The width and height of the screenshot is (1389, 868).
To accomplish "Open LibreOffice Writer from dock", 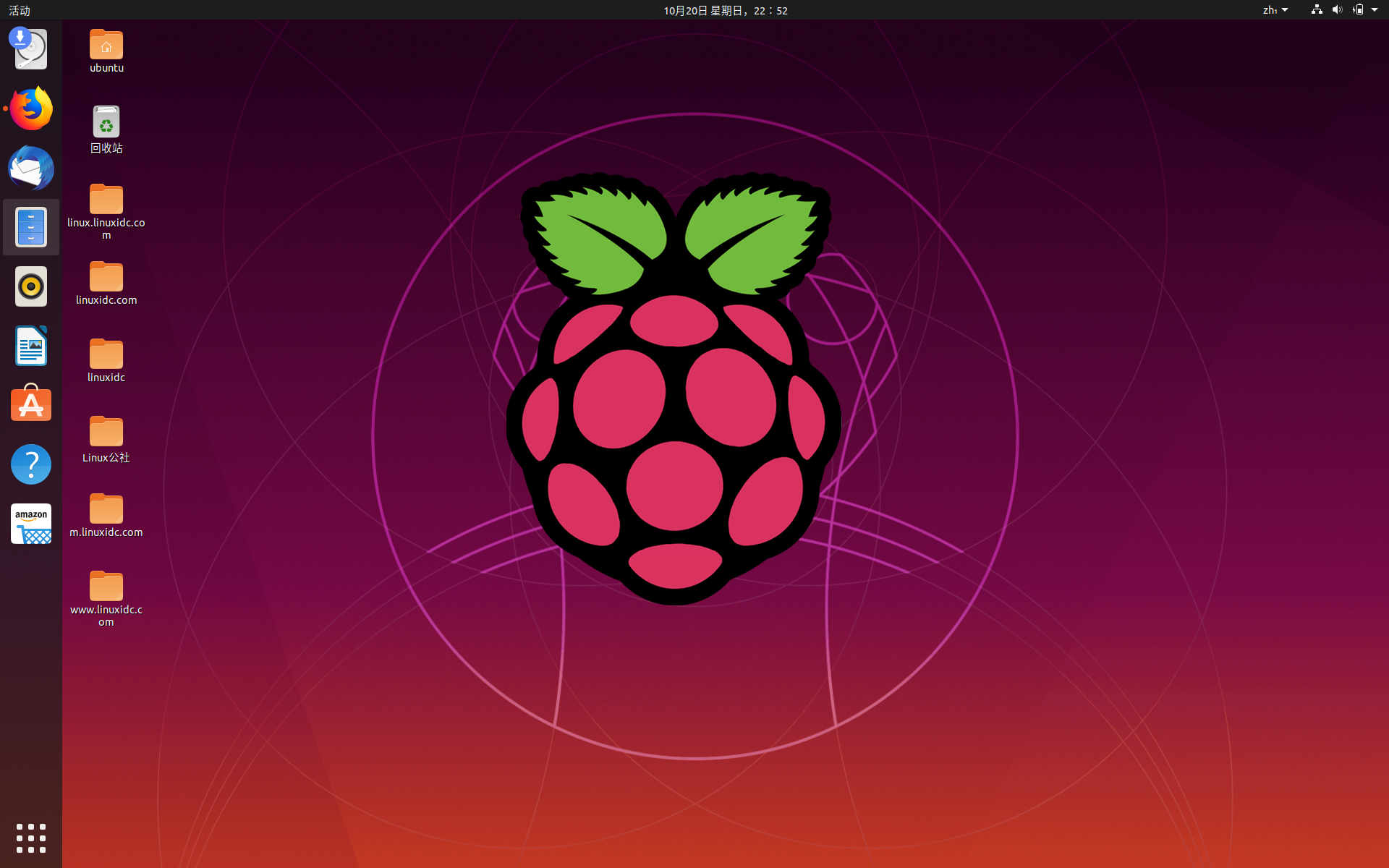I will coord(31,346).
